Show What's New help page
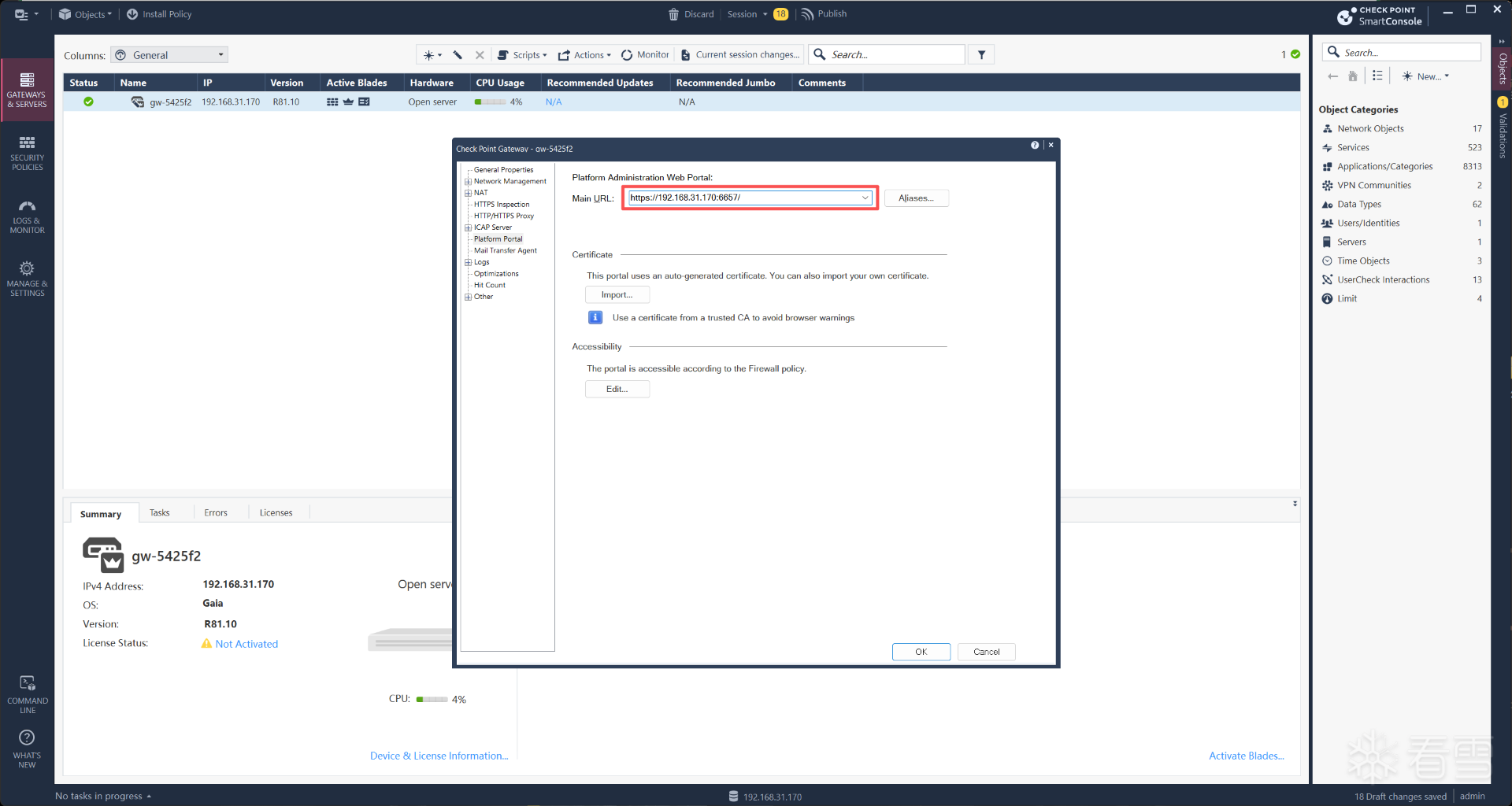Image resolution: width=1512 pixels, height=806 pixels. (27, 748)
